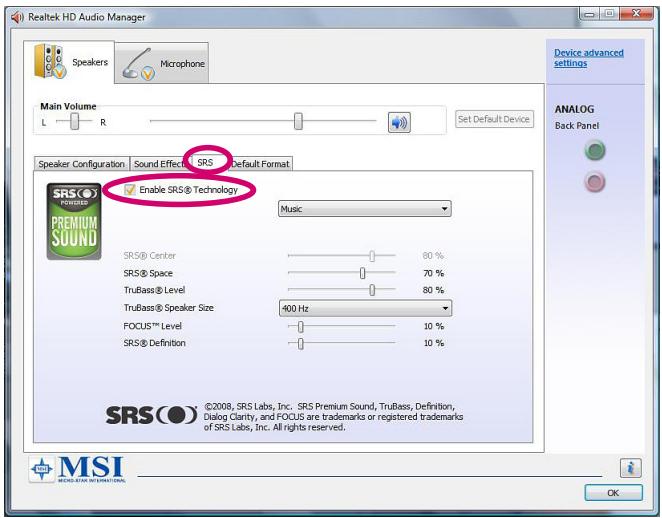This screenshot has height=518, width=662.
Task: Select the SRS tab
Action: (205, 163)
